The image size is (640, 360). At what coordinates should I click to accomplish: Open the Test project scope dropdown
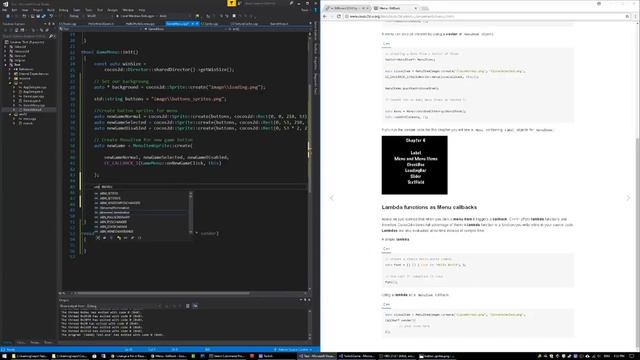point(100,29)
